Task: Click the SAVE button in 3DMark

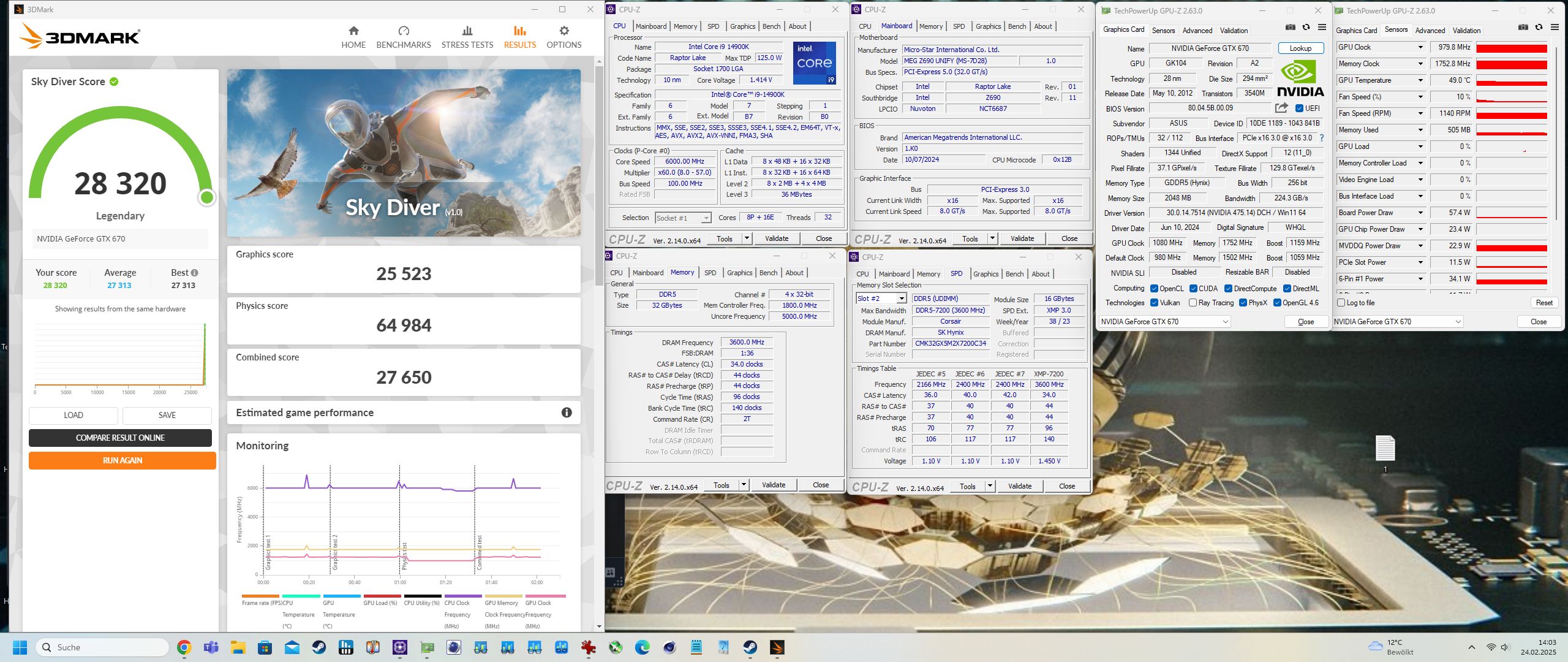Action: click(167, 415)
